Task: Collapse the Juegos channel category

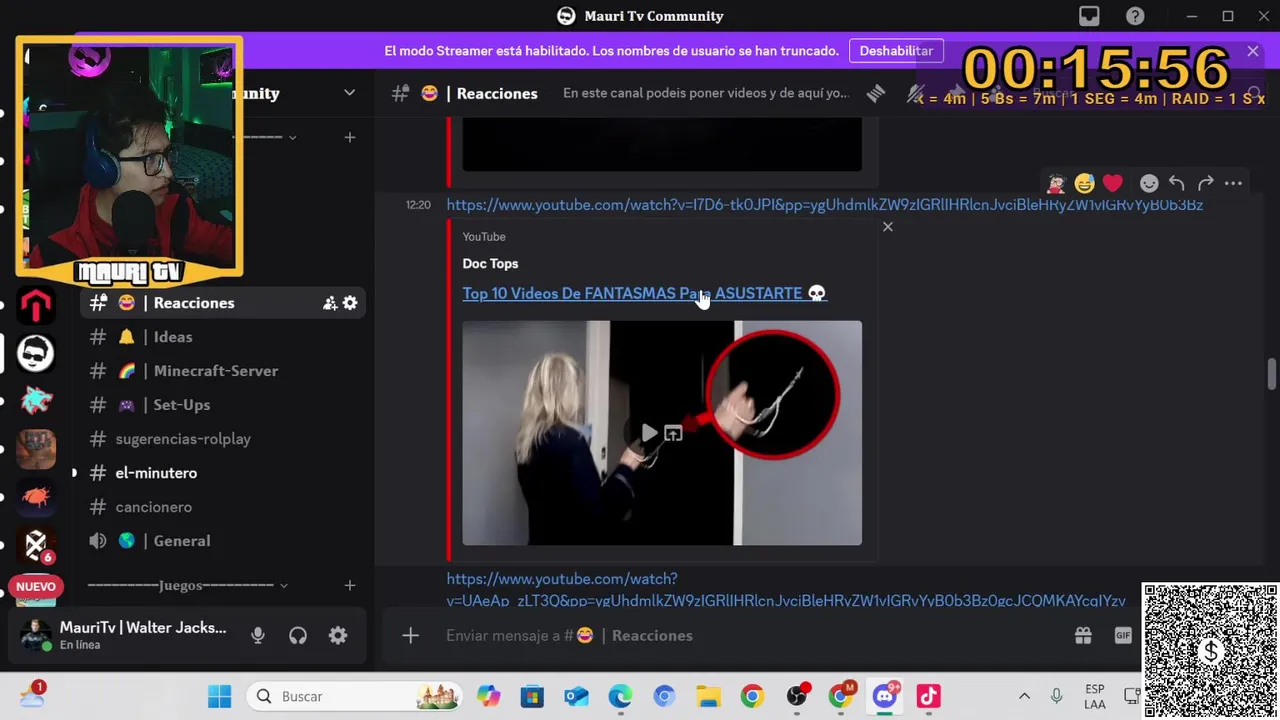Action: [x=283, y=585]
